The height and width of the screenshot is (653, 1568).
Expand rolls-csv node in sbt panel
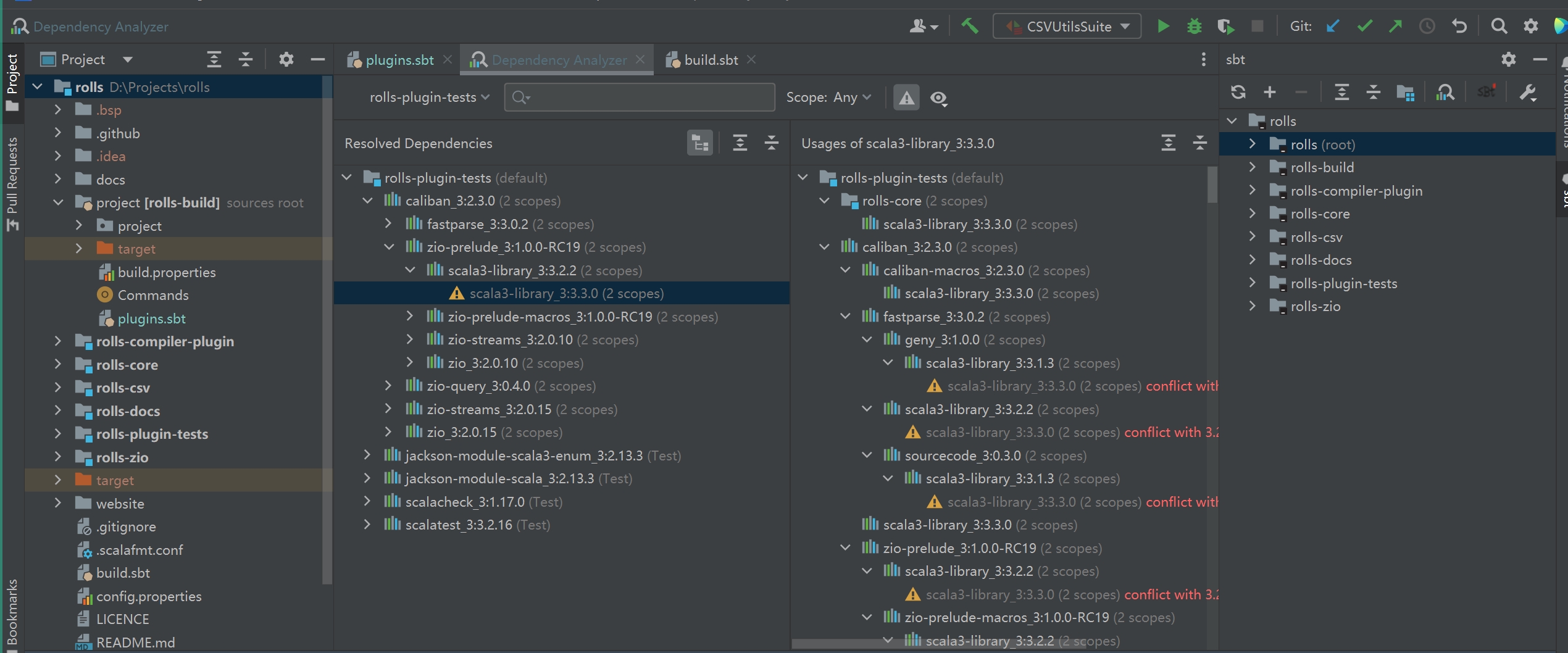tap(1252, 237)
